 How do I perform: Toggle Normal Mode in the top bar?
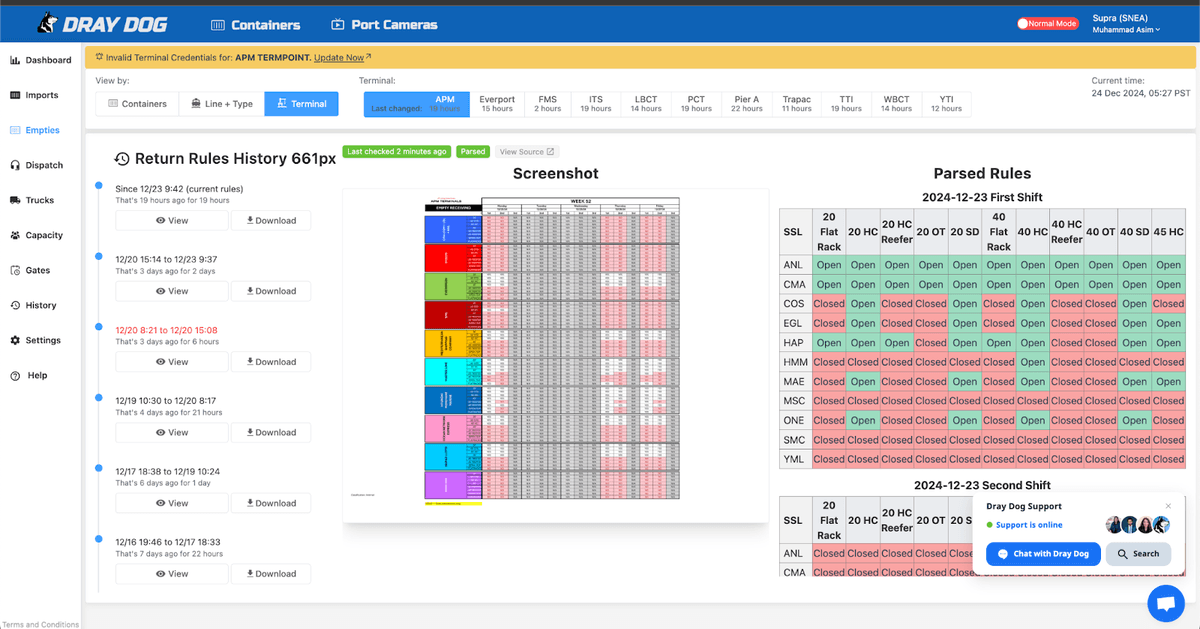(x=1047, y=22)
